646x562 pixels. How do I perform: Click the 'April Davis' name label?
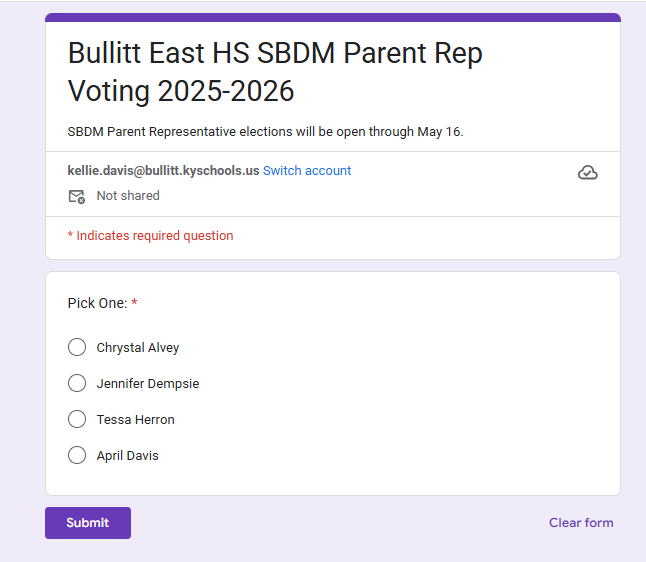[127, 456]
